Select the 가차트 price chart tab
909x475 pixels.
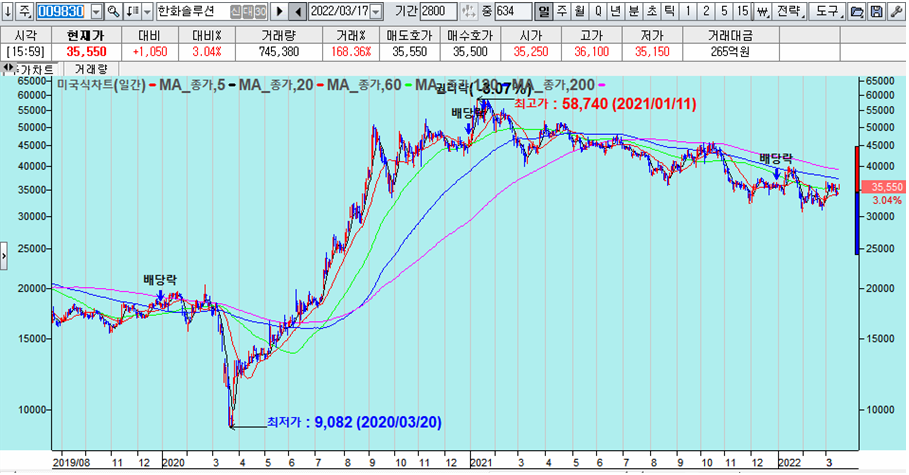tap(34, 69)
